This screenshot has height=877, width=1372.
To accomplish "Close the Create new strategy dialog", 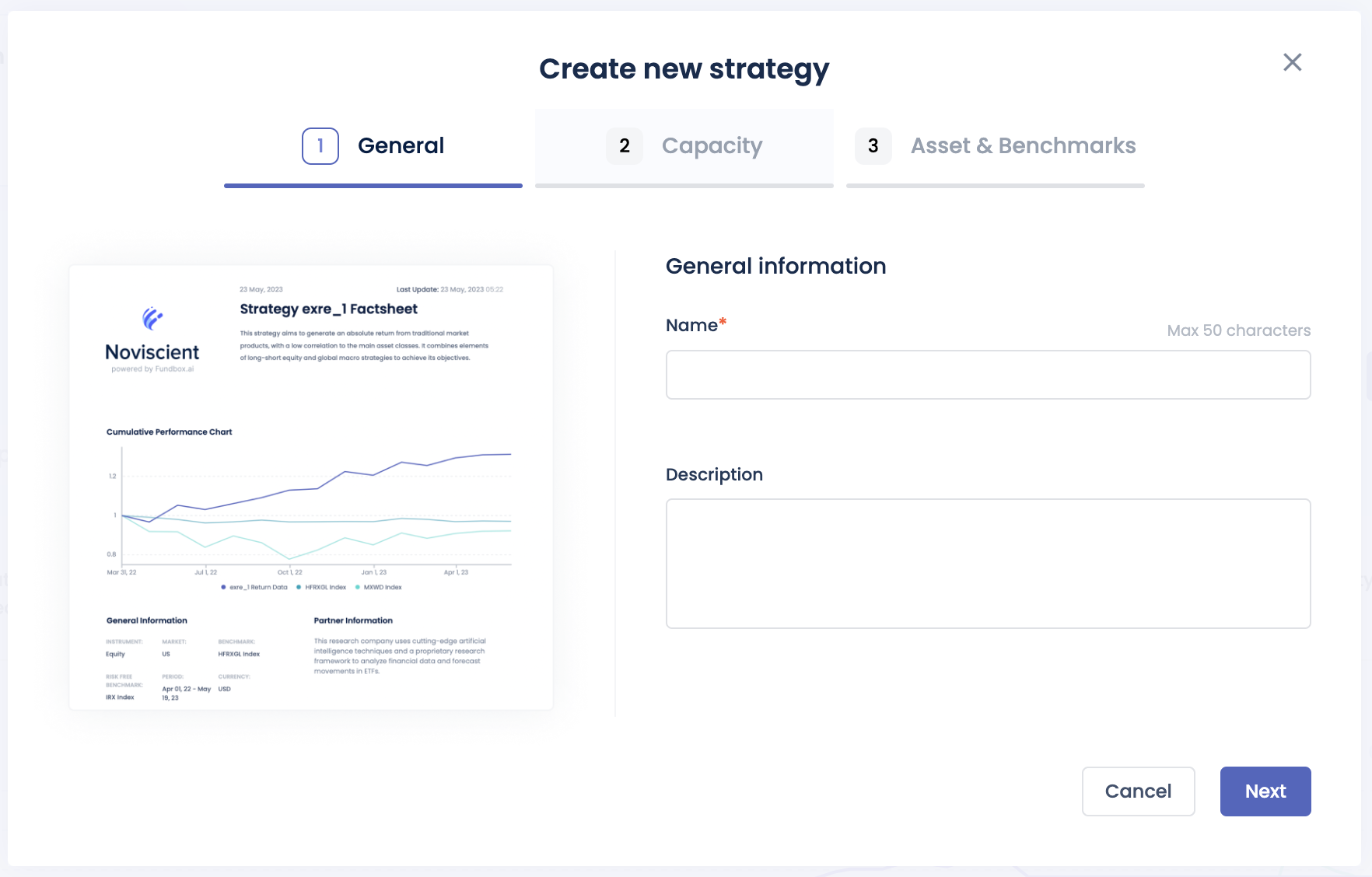I will [x=1292, y=62].
